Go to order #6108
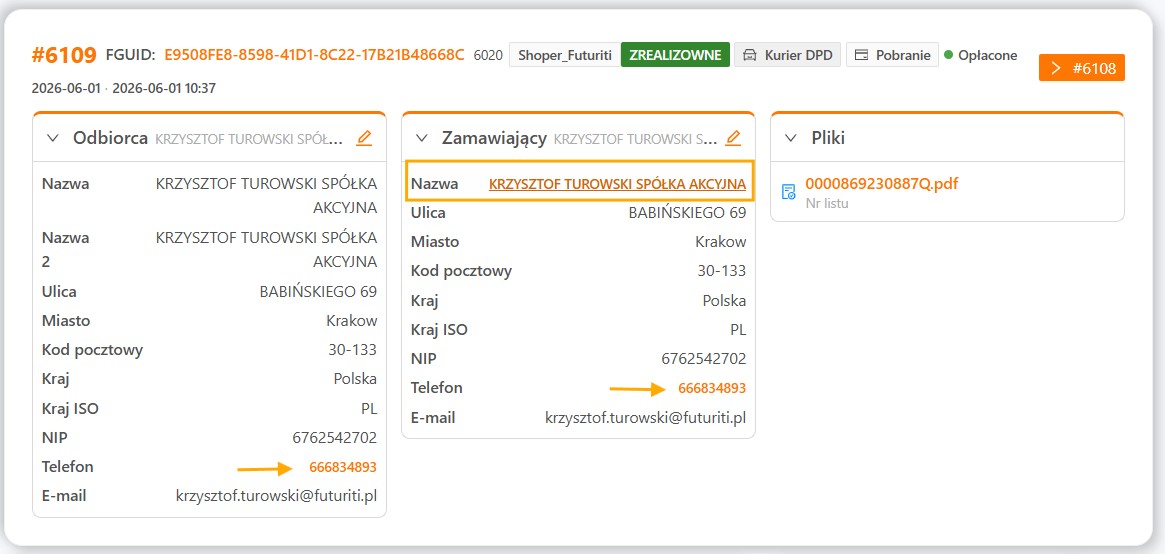The image size is (1165, 554). coord(1082,68)
